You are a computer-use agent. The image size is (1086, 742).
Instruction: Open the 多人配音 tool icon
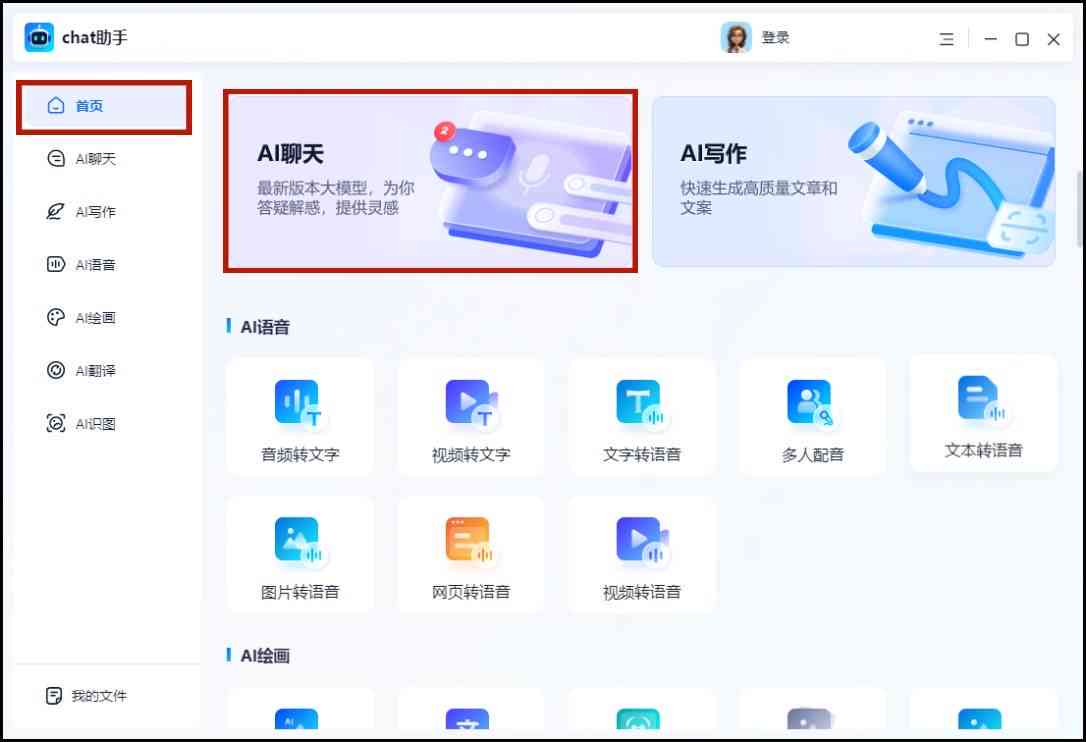click(x=812, y=403)
